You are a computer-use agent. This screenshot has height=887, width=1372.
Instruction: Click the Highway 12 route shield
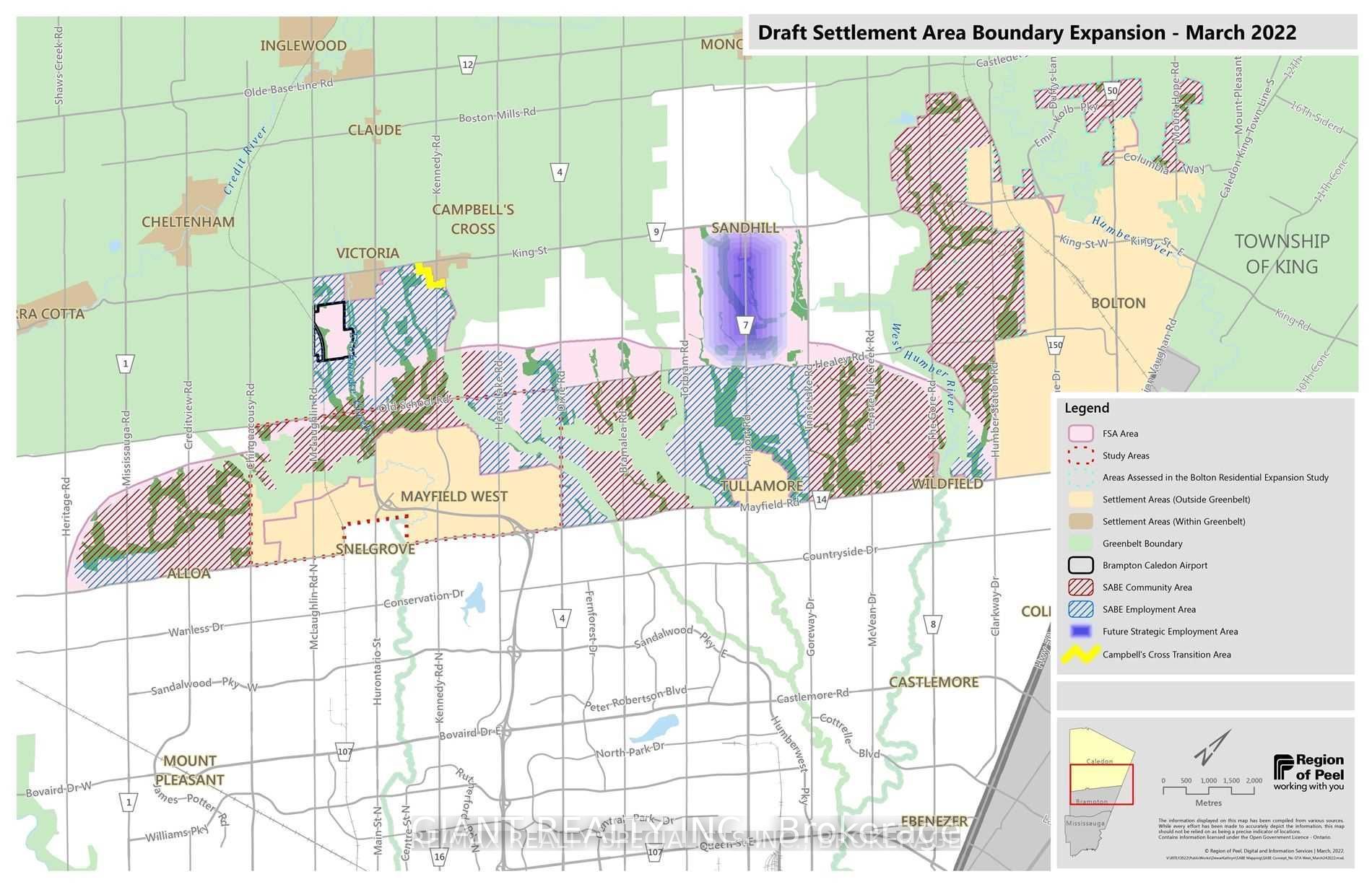pyautogui.click(x=467, y=65)
